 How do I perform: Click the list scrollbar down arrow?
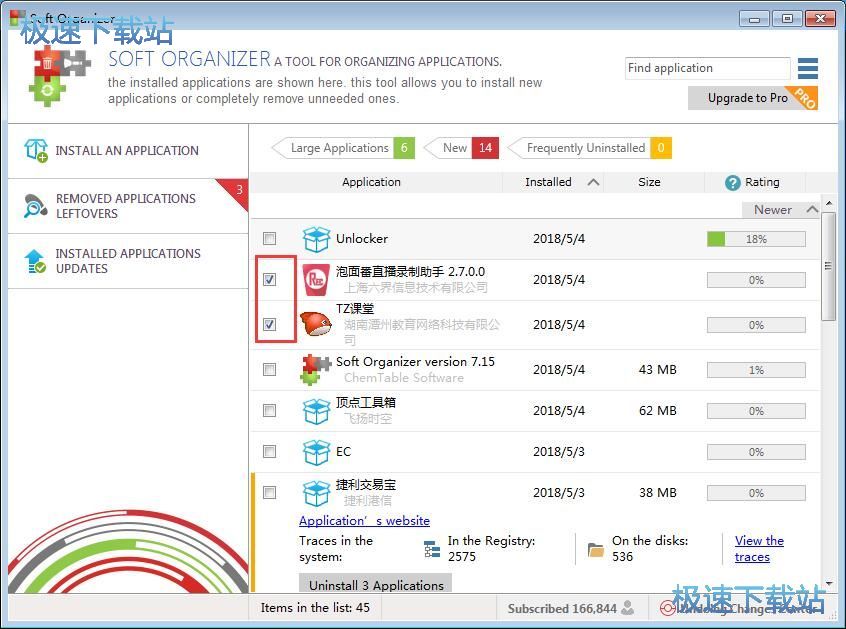[x=829, y=584]
